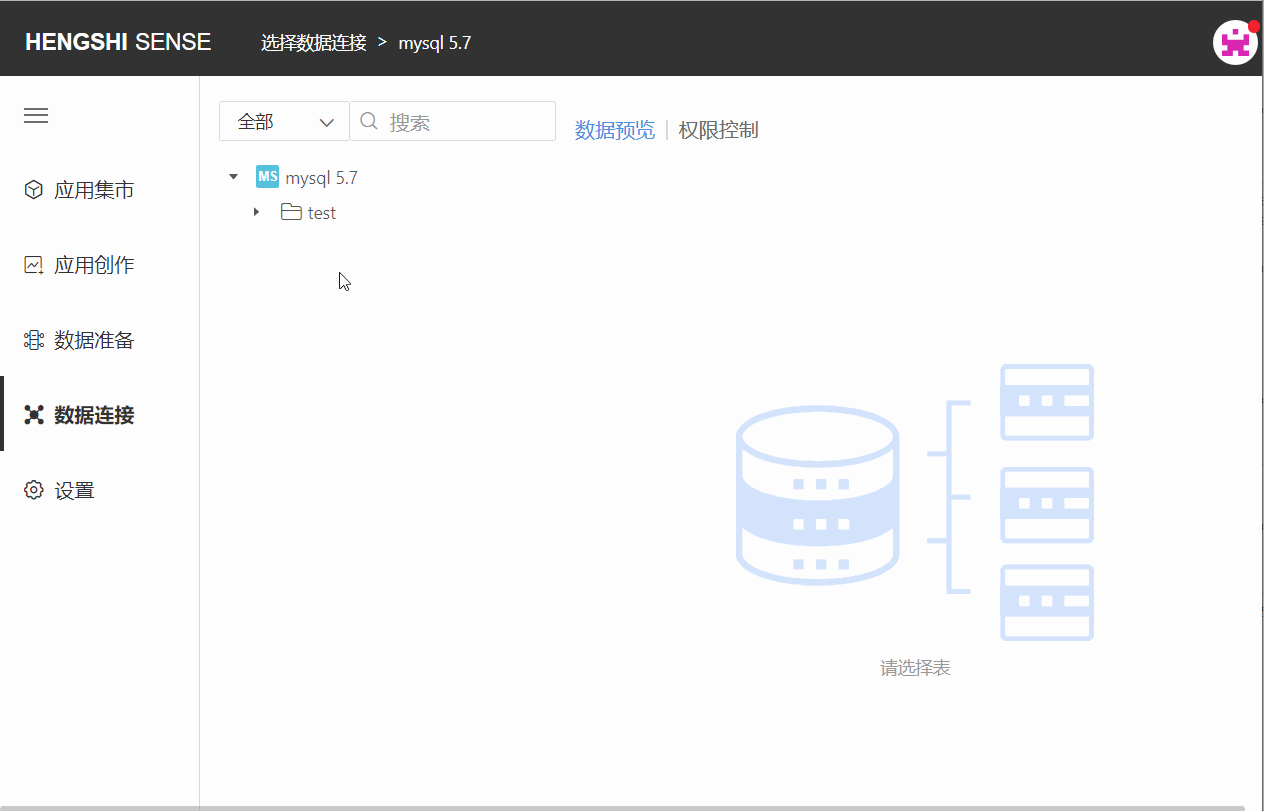Click 选择数据连接 breadcrumb link
This screenshot has width=1264, height=811.
(314, 43)
